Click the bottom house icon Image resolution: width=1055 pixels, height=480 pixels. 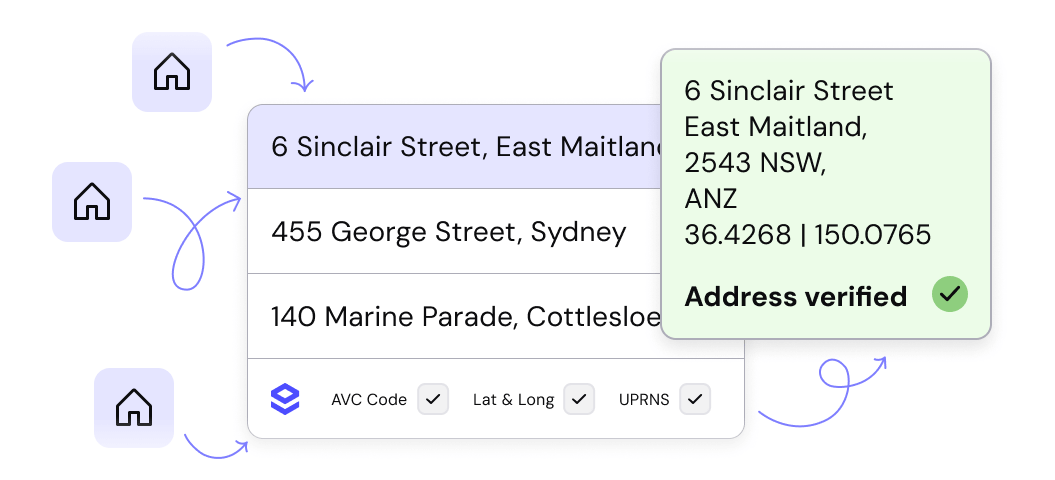[x=134, y=408]
